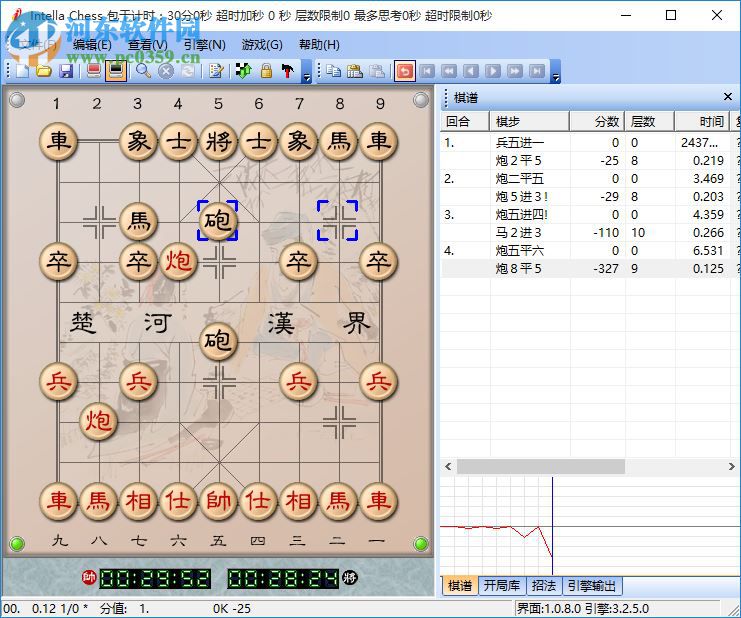
Task: Open the 编辑(E) menu
Action: (x=92, y=45)
